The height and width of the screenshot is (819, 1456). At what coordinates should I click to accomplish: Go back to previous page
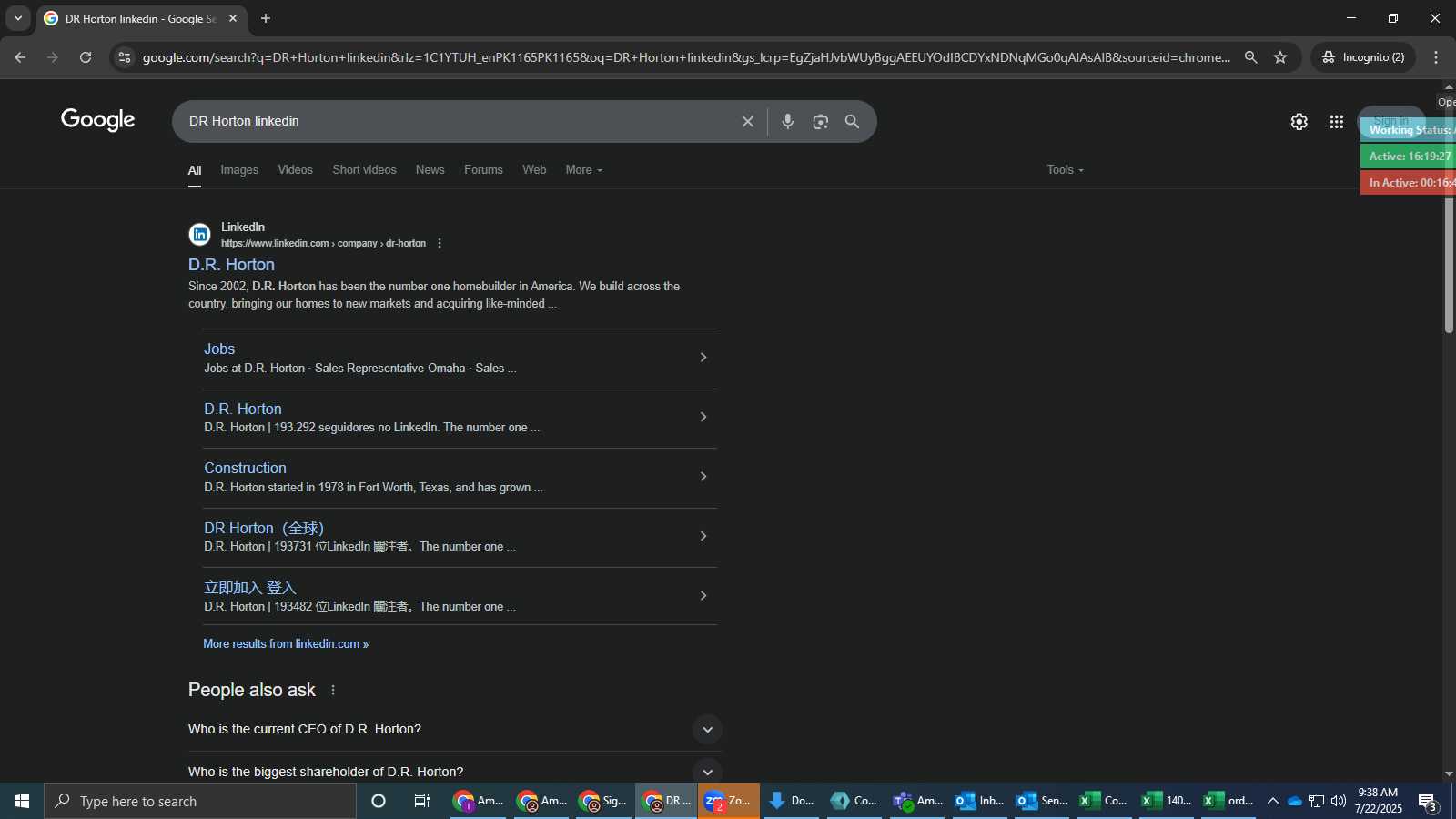pyautogui.click(x=20, y=57)
